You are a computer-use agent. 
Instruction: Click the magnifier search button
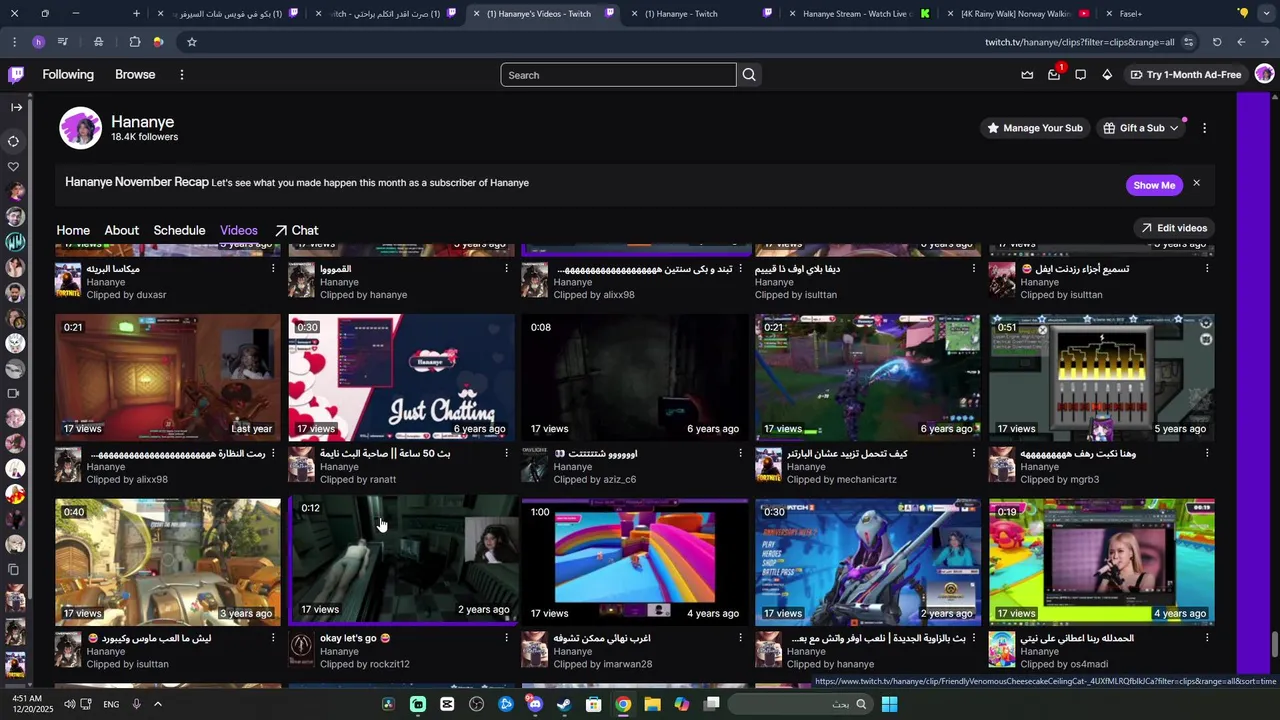(749, 75)
